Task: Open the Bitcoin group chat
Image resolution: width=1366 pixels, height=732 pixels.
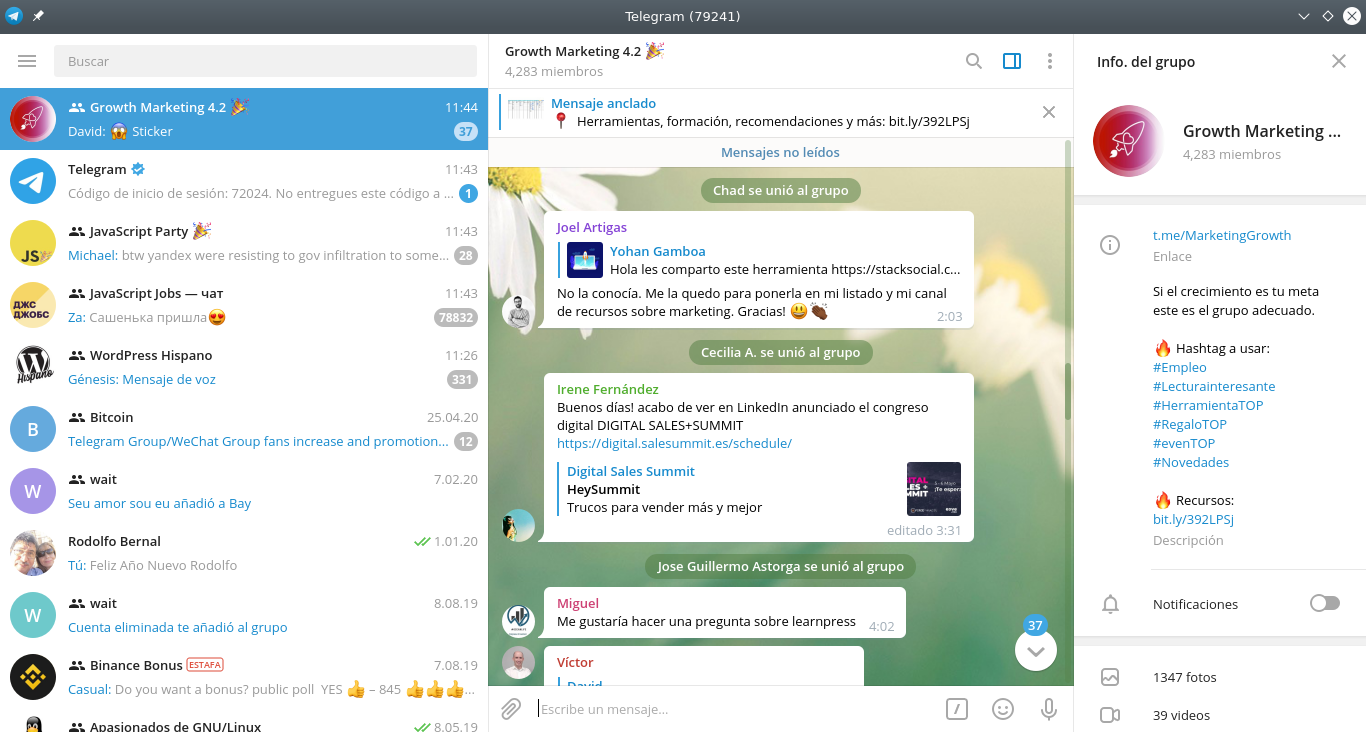Action: point(244,429)
